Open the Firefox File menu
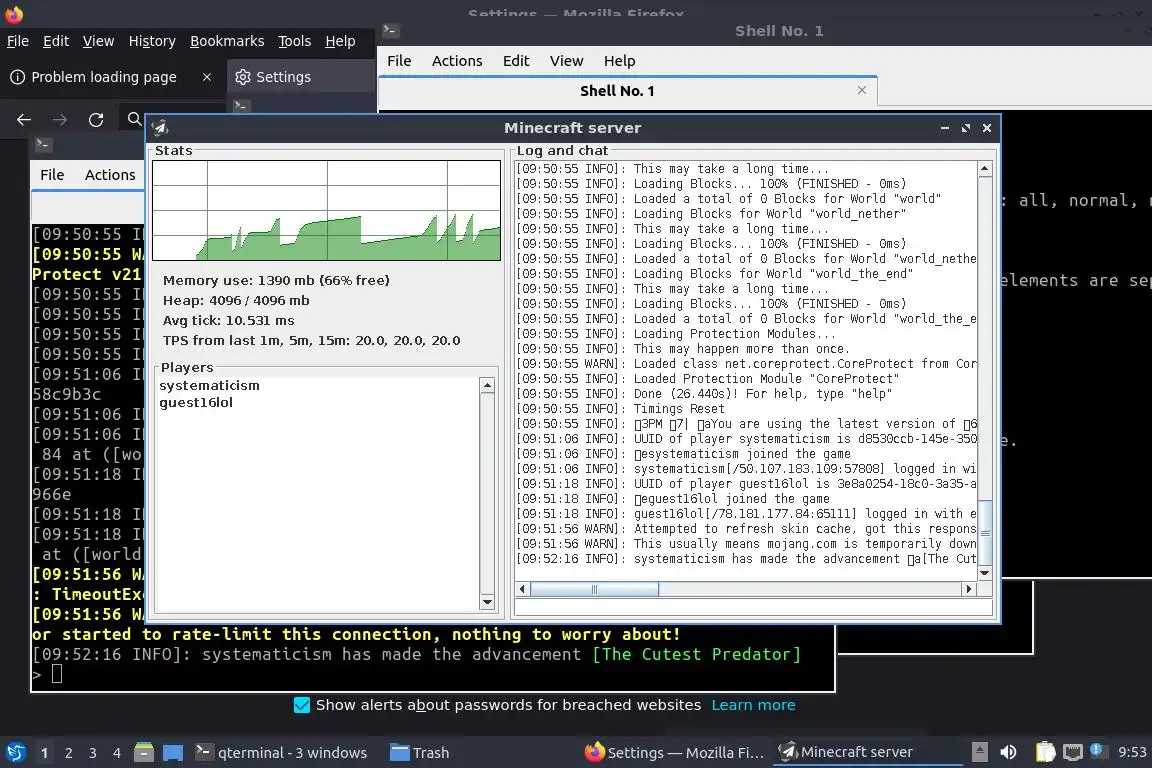Screen dimensions: 1152x768 pyautogui.click(x=18, y=41)
